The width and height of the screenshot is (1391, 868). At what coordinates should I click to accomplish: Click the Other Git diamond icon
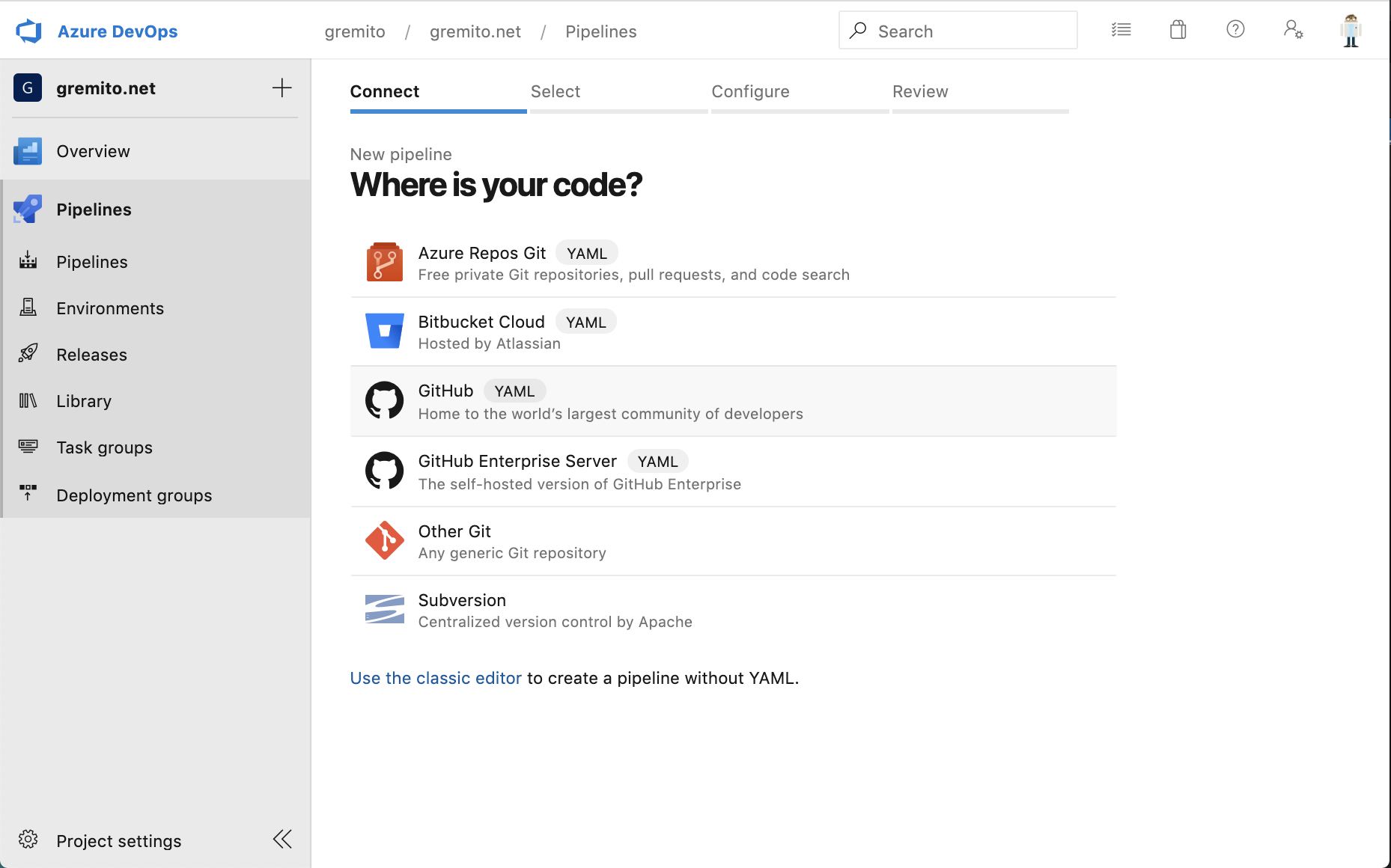(385, 540)
